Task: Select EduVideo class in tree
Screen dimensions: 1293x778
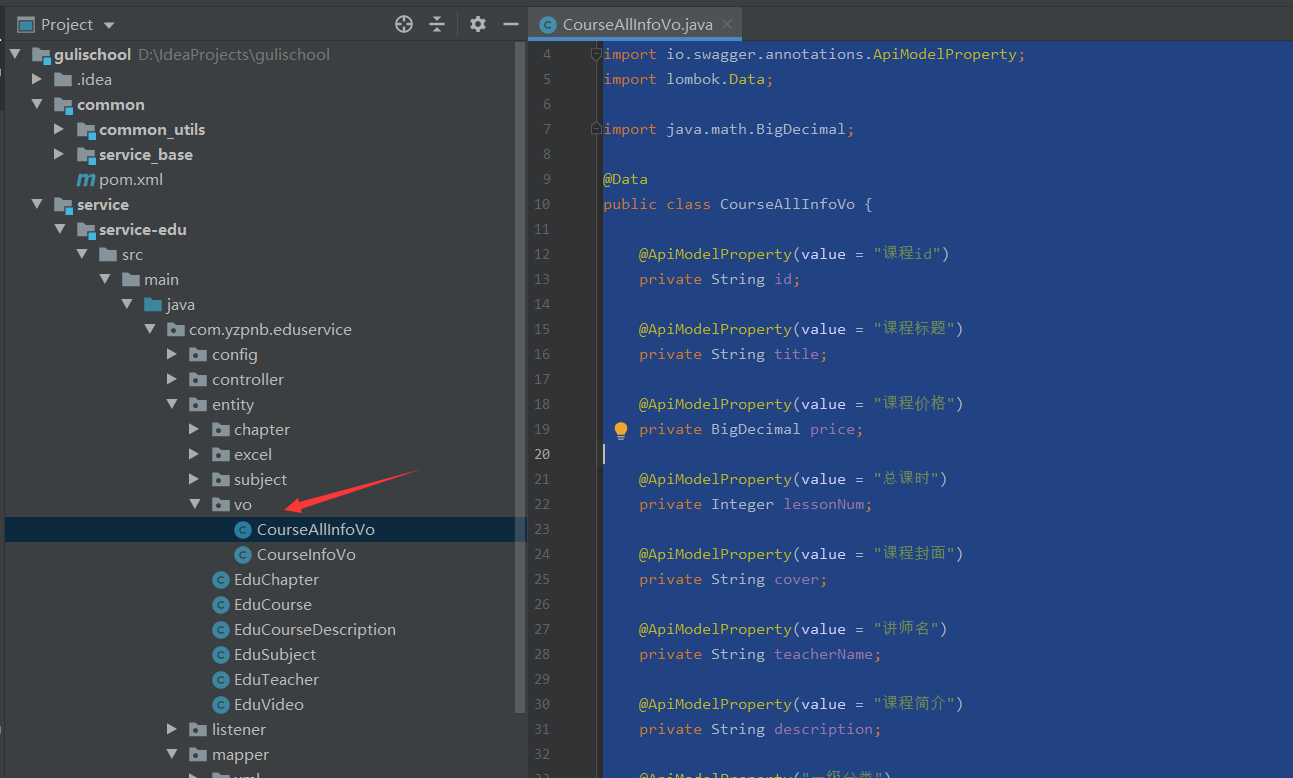Action: pyautogui.click(x=269, y=704)
